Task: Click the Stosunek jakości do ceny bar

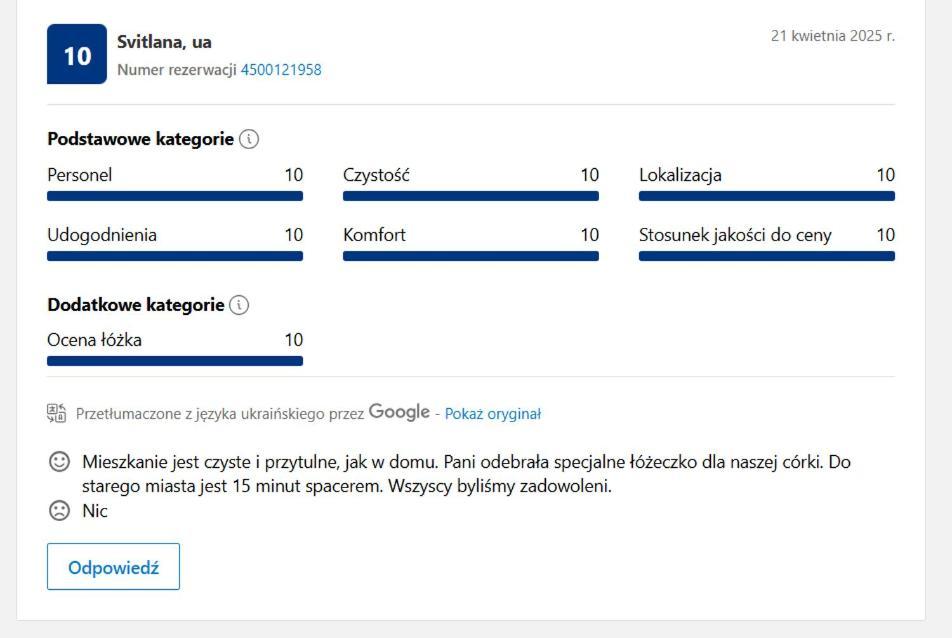Action: [x=767, y=256]
